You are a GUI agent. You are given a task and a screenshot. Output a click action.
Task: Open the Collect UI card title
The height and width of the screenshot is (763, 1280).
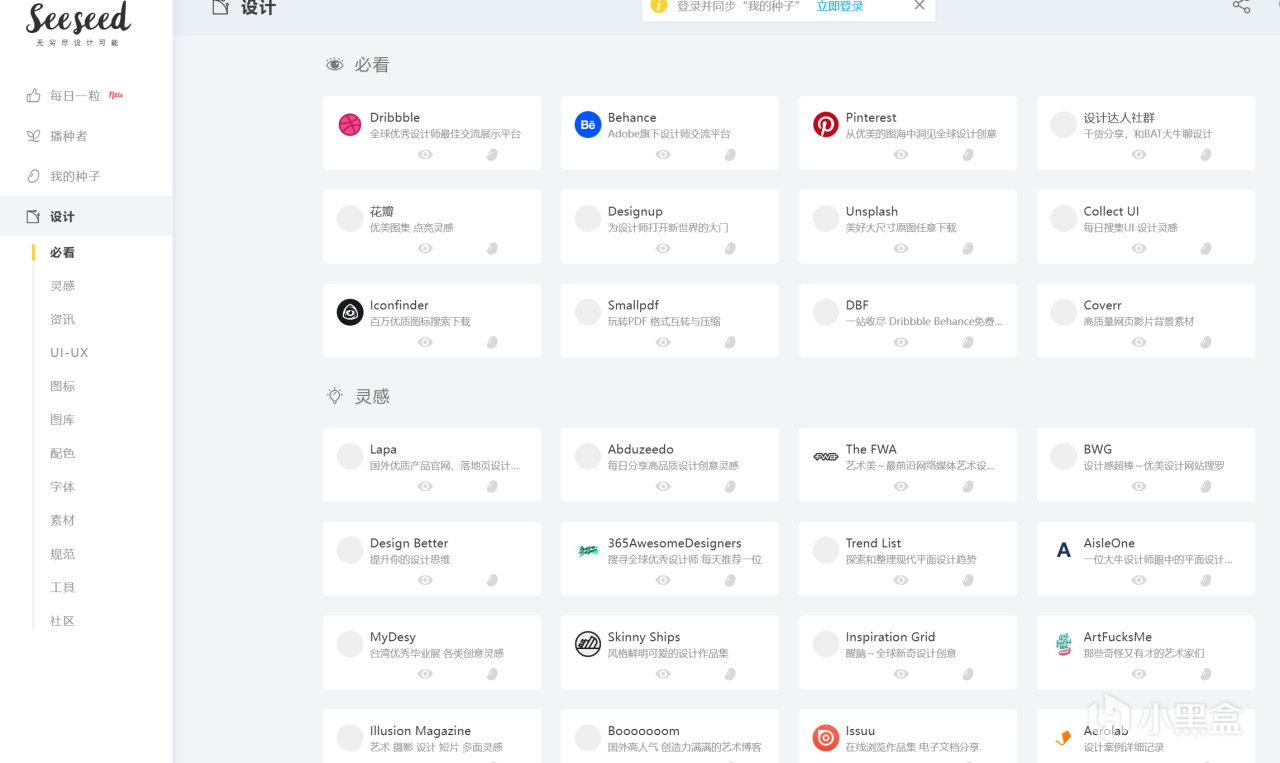[x=1111, y=211]
